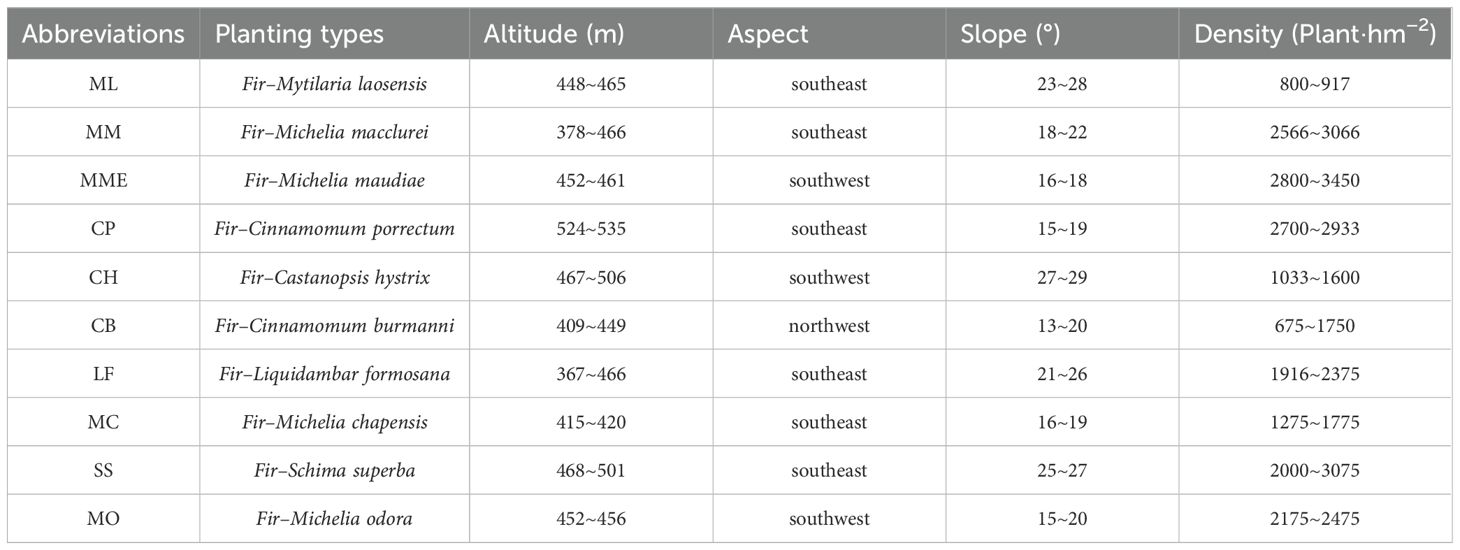
Task: Click the northwest aspect cell
Action: point(829,326)
